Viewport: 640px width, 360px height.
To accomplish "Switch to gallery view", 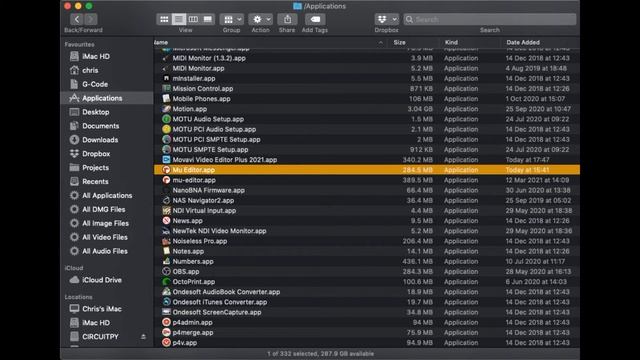I will click(x=208, y=19).
